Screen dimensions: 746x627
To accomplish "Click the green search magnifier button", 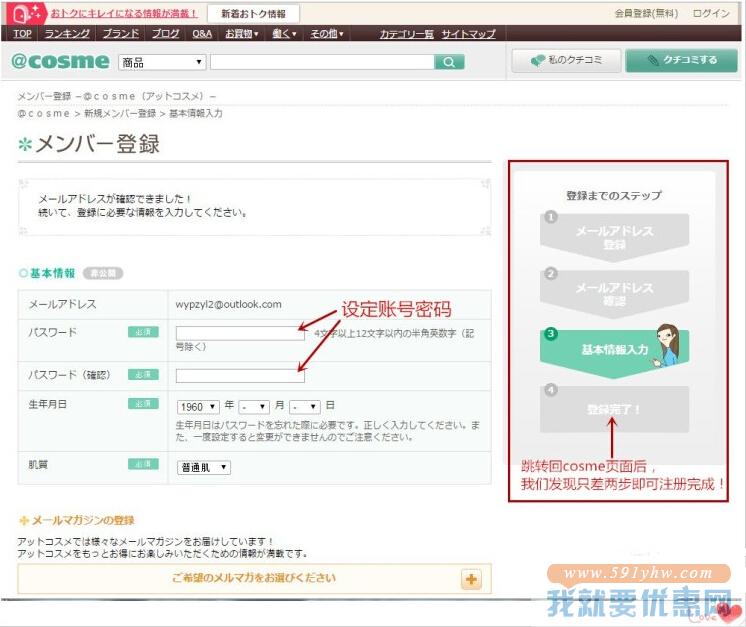I will point(449,62).
